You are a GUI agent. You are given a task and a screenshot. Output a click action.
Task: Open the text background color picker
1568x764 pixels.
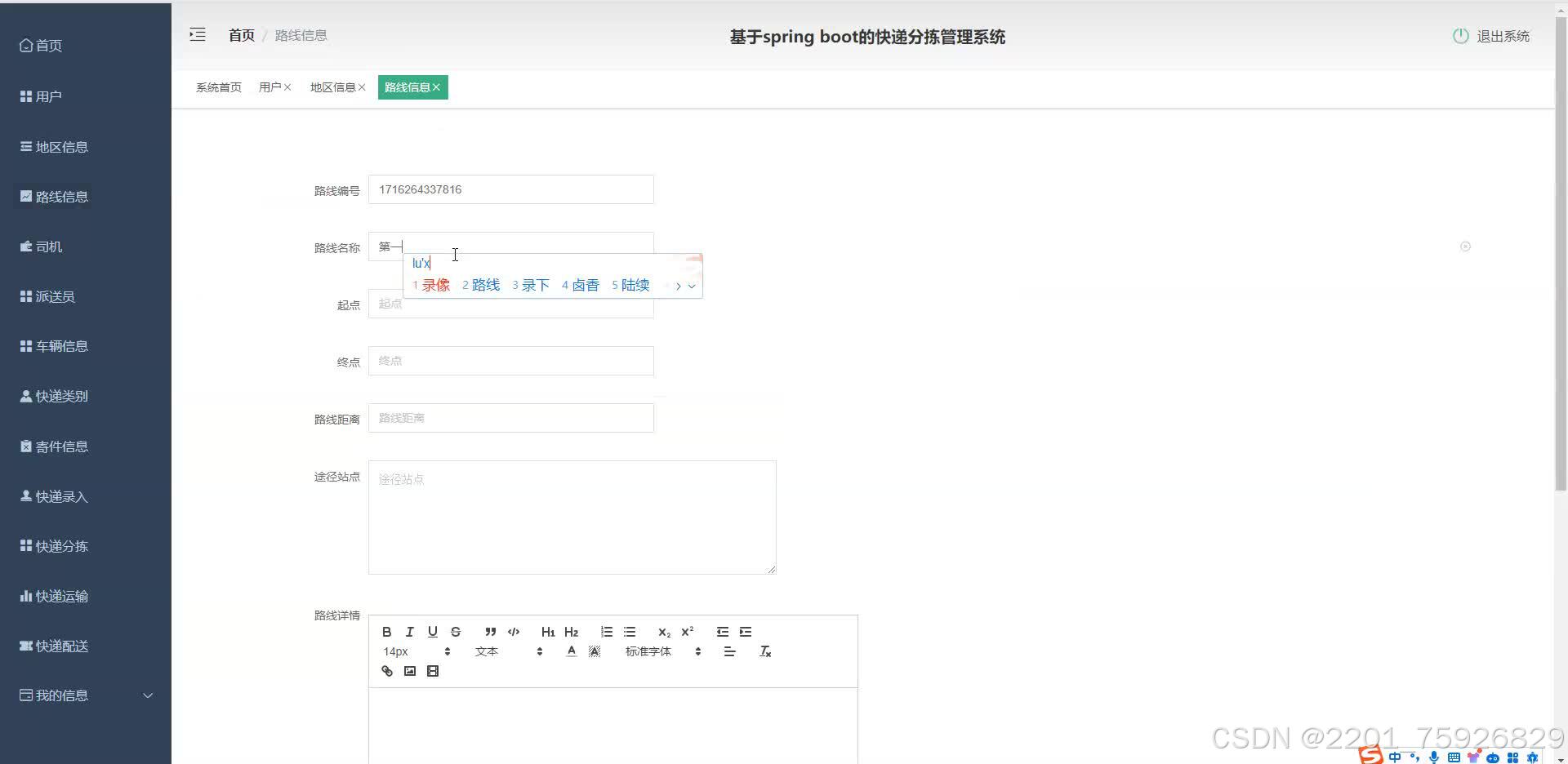595,651
